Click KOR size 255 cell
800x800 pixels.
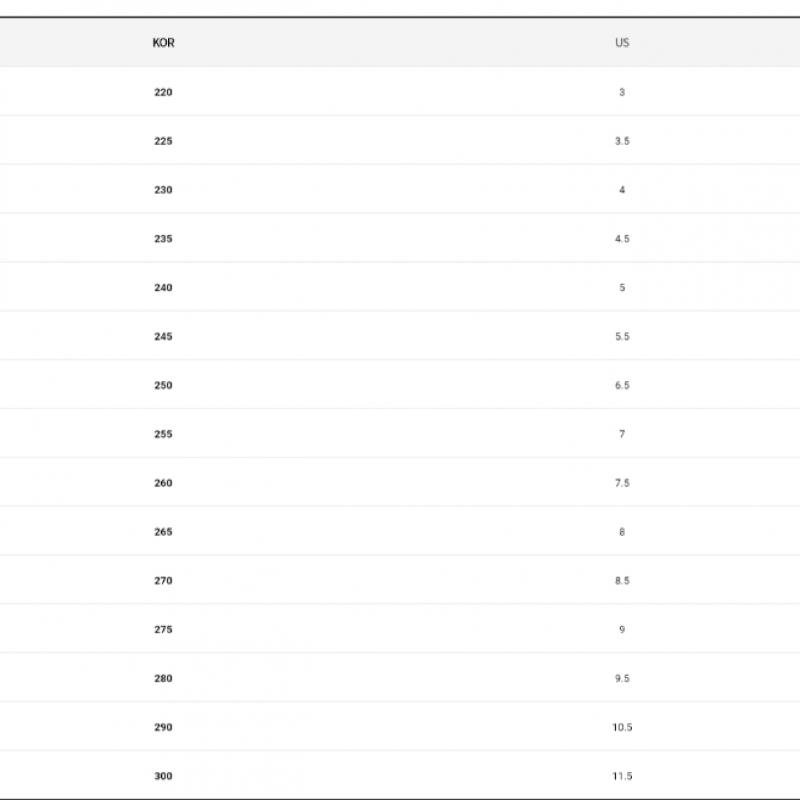coord(163,434)
